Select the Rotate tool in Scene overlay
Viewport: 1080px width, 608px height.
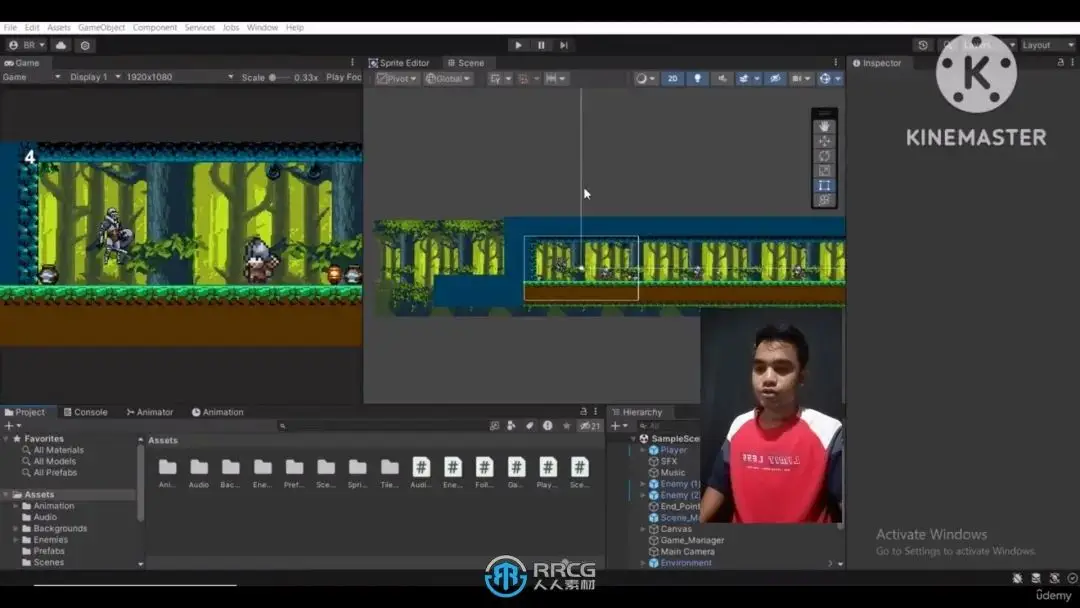click(x=824, y=156)
